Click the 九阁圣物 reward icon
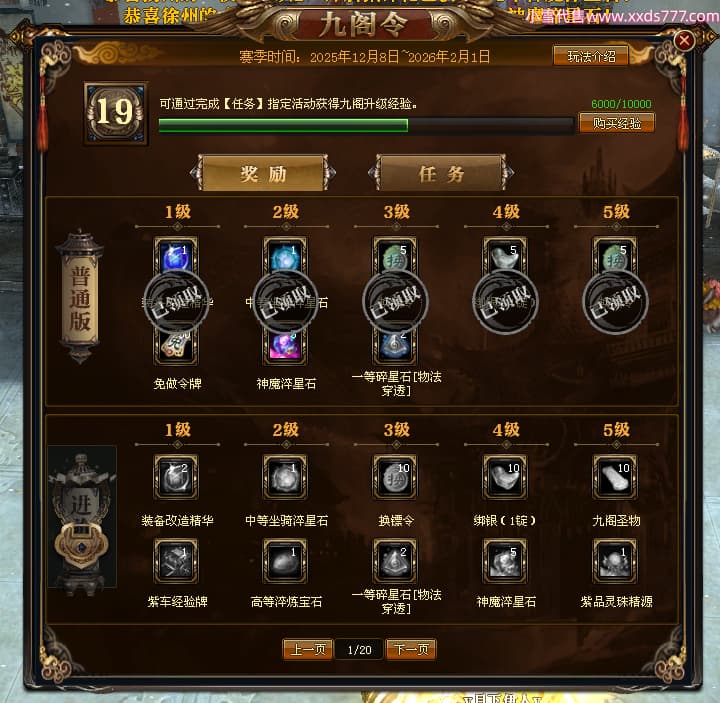720x703 pixels. tap(615, 477)
